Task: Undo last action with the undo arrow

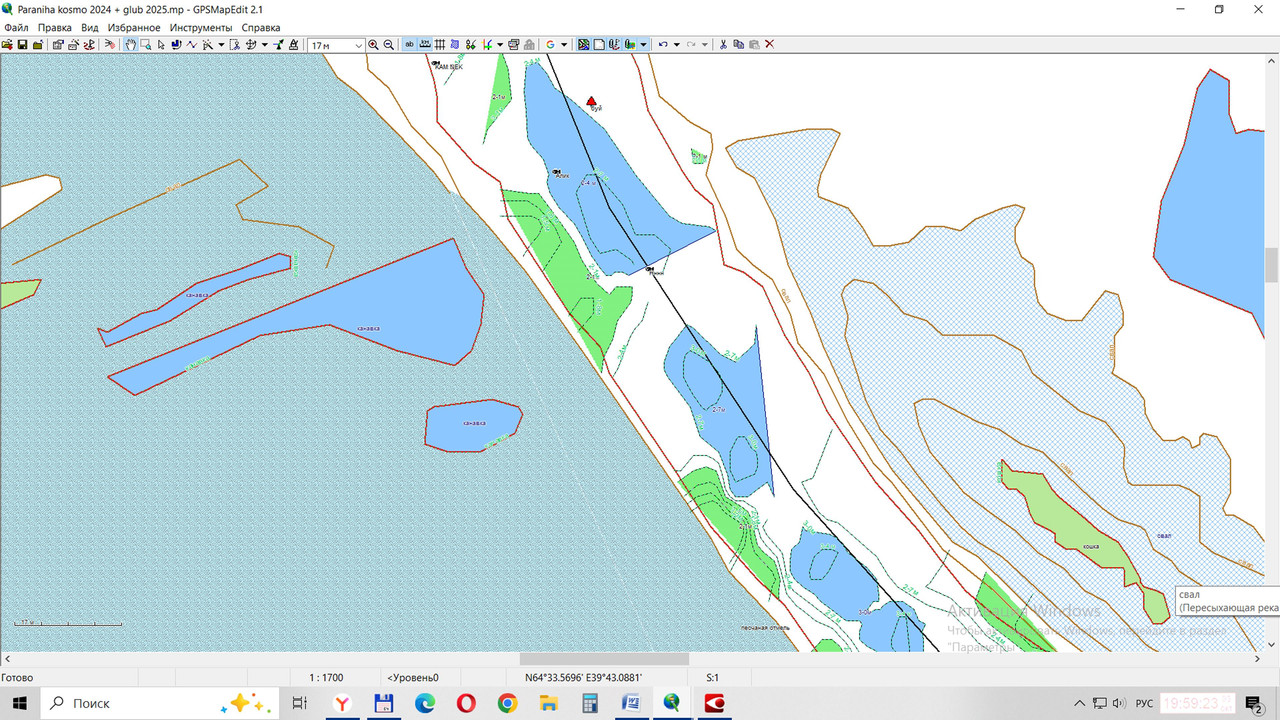Action: click(663, 45)
